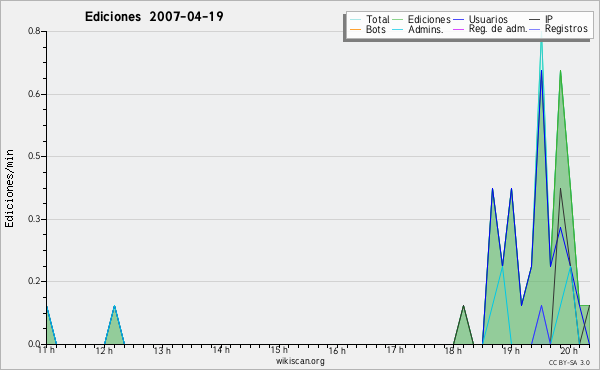Click the 11 h x-axis tick label
Image resolution: width=600 pixels, height=370 pixels.
click(x=47, y=350)
